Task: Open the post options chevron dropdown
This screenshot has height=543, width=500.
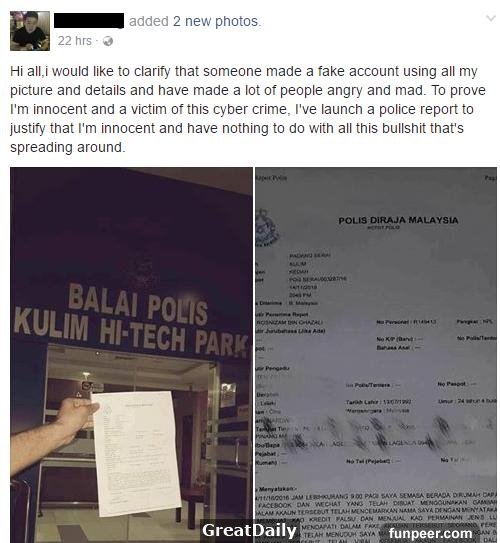Action: click(x=491, y=18)
